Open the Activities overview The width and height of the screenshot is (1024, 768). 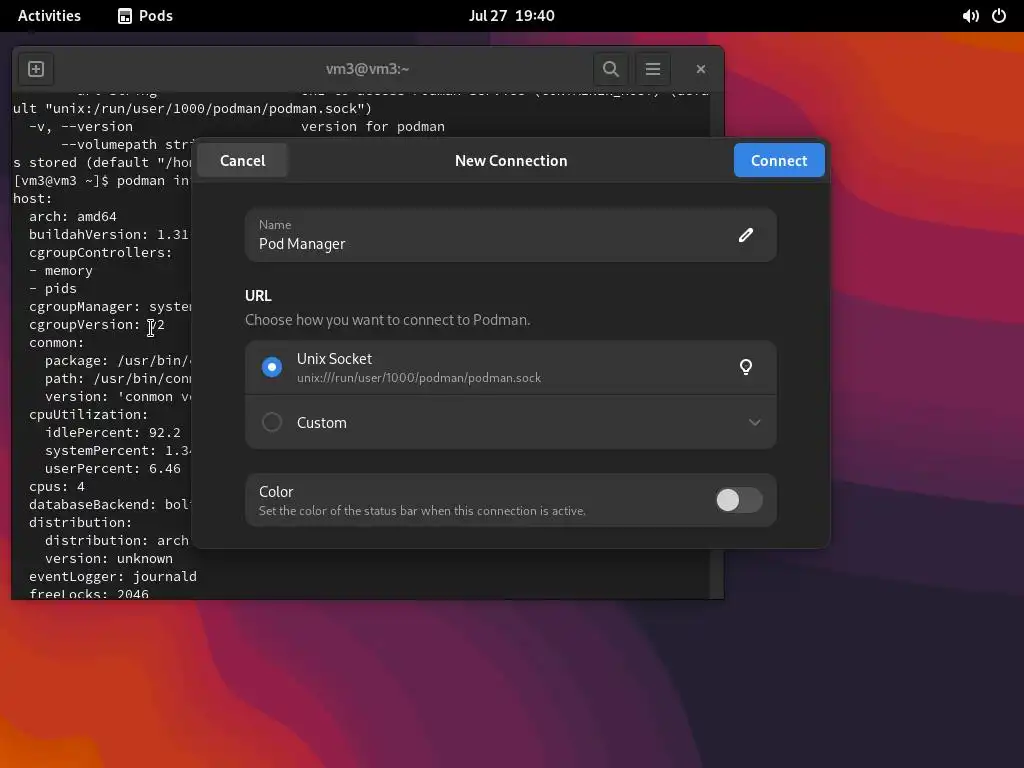[49, 16]
